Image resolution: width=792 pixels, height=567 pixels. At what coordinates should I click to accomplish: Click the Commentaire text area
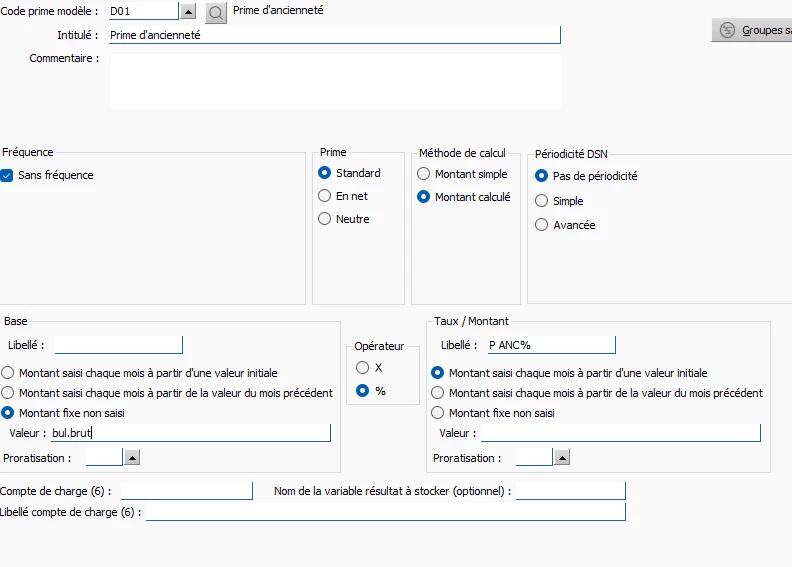pos(334,80)
